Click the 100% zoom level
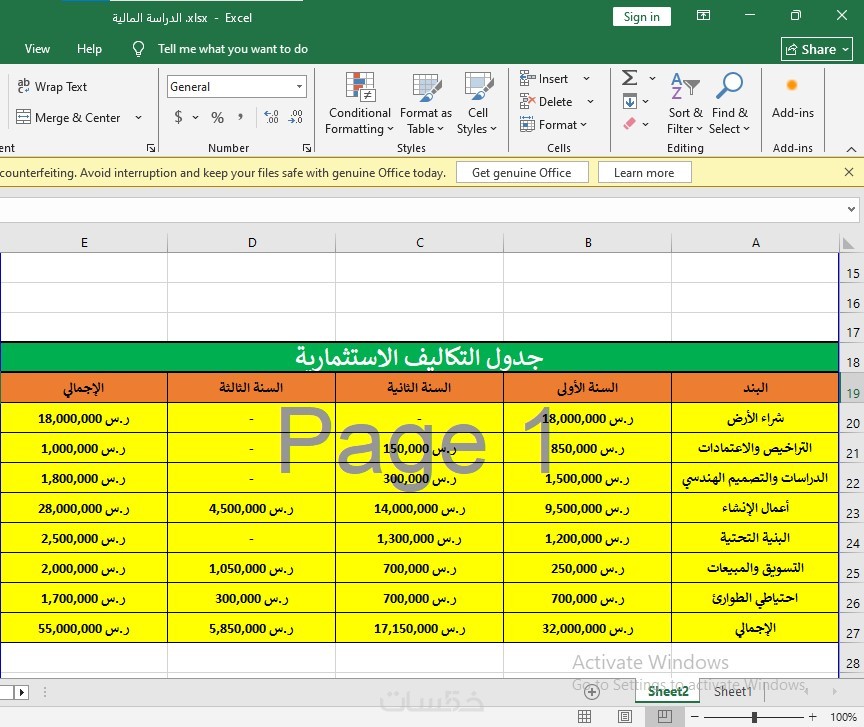The width and height of the screenshot is (864, 727). click(843, 717)
